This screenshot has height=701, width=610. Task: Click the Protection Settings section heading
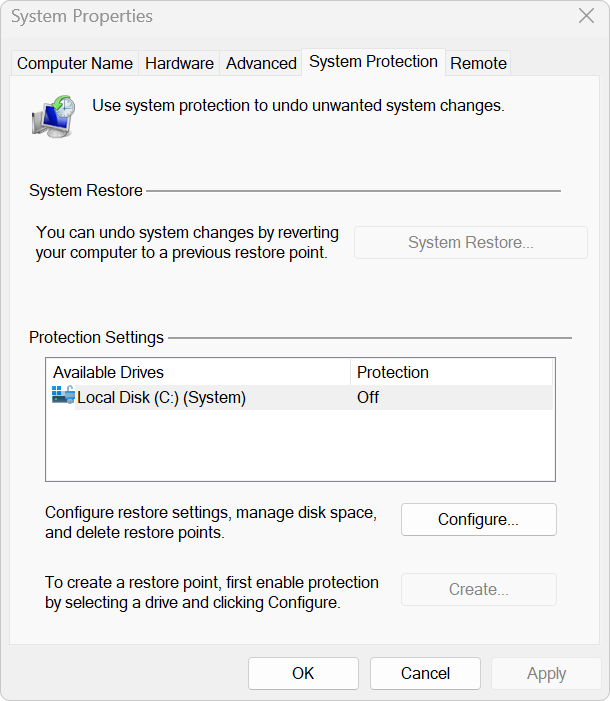click(97, 338)
